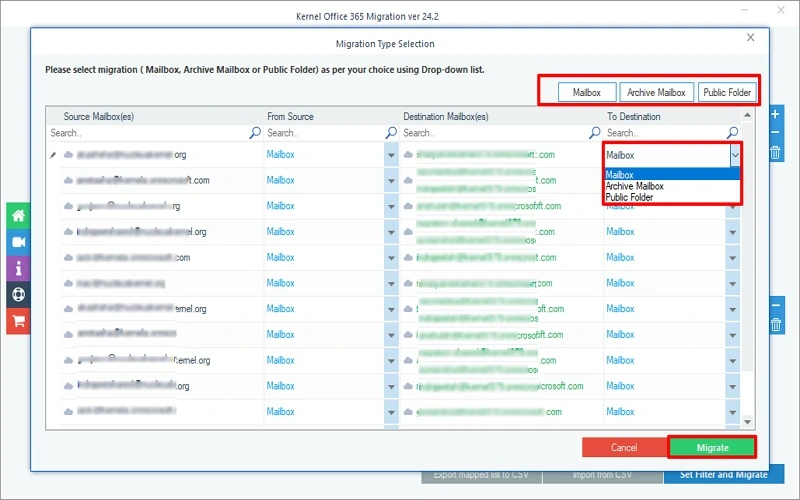Screen dimensions: 800x500
Task: Open From Source dropdown in fourth row
Action: 391,232
